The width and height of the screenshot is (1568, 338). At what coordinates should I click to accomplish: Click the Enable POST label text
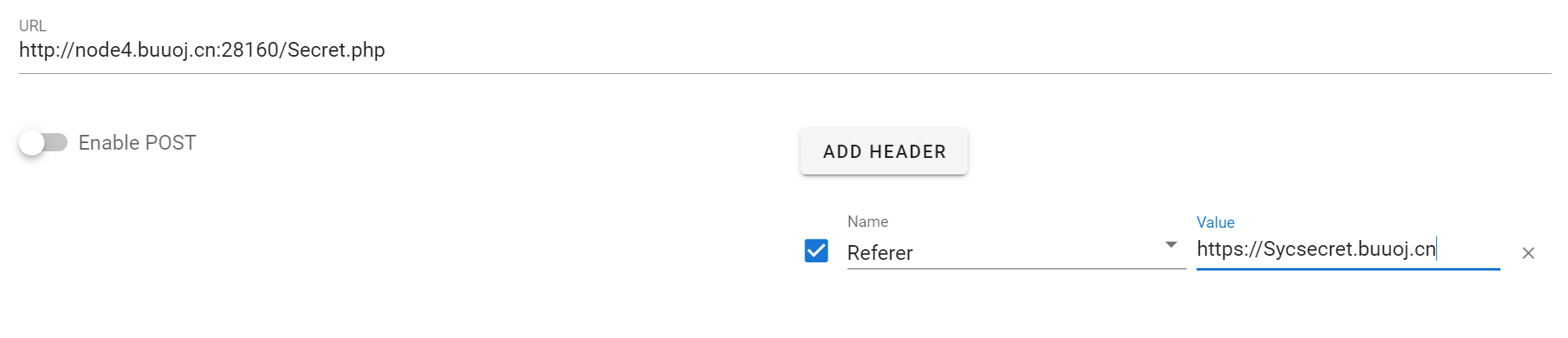pyautogui.click(x=137, y=143)
